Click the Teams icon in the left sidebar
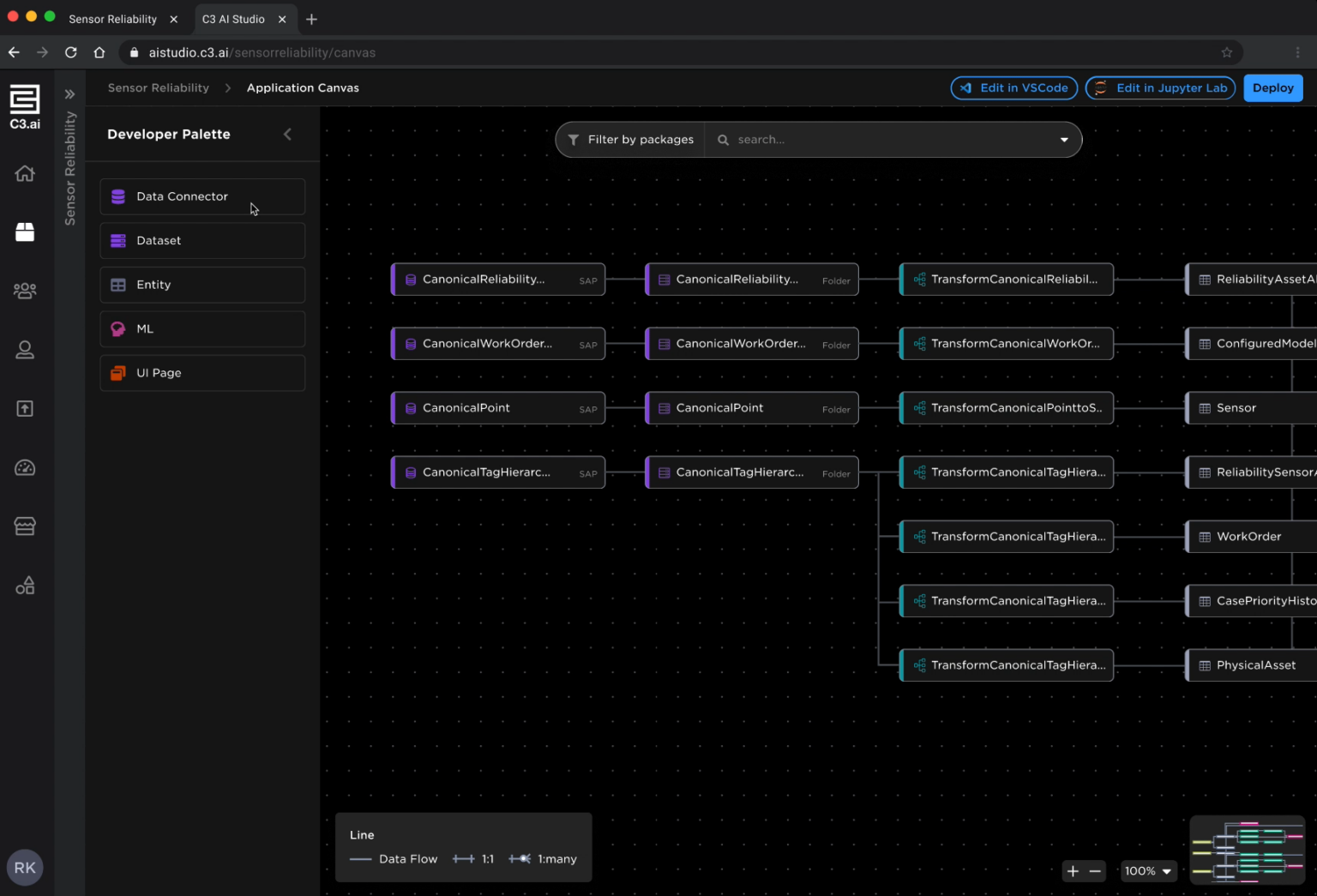This screenshot has width=1317, height=896. point(25,291)
